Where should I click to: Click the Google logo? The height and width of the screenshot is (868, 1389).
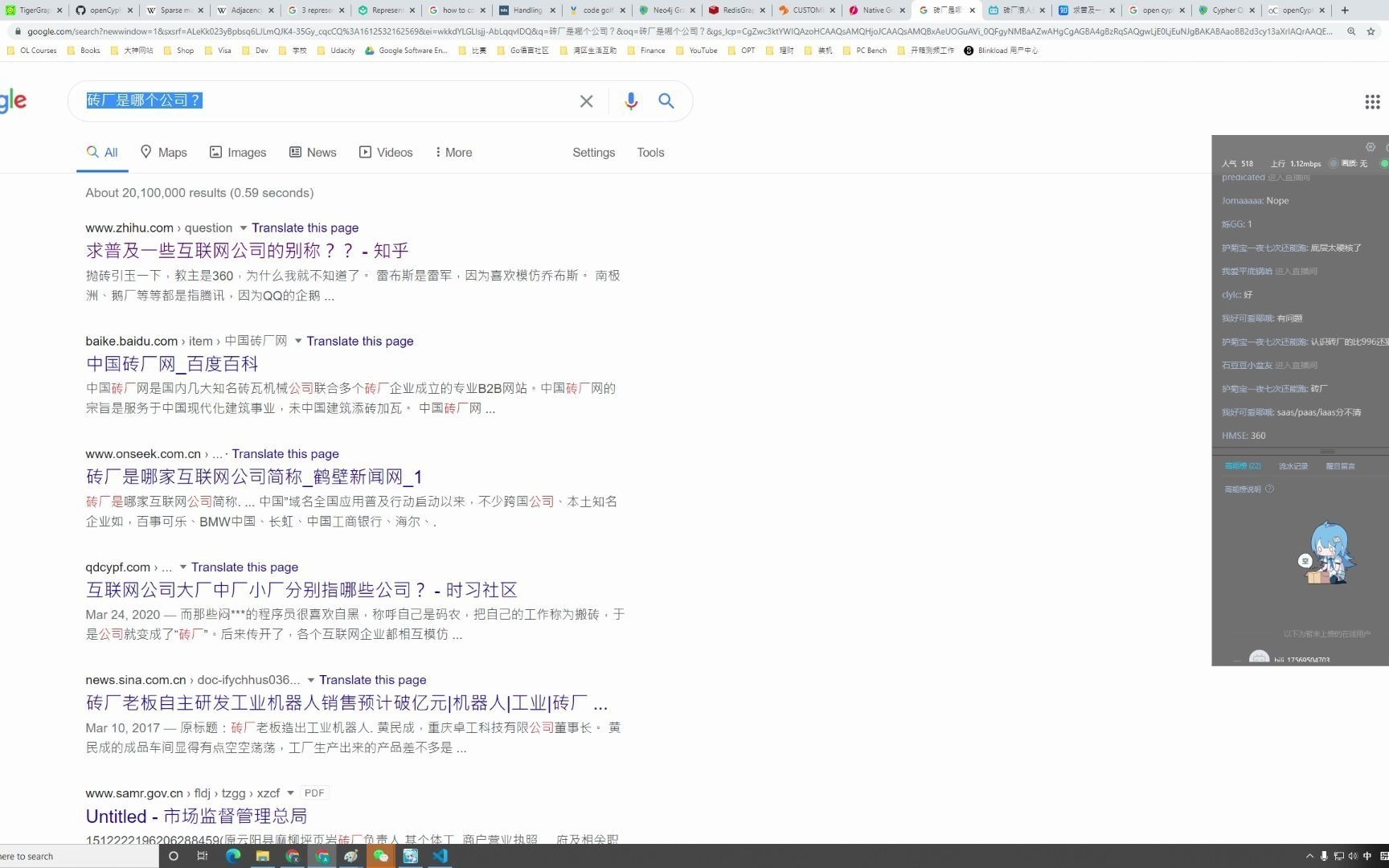tap(13, 101)
